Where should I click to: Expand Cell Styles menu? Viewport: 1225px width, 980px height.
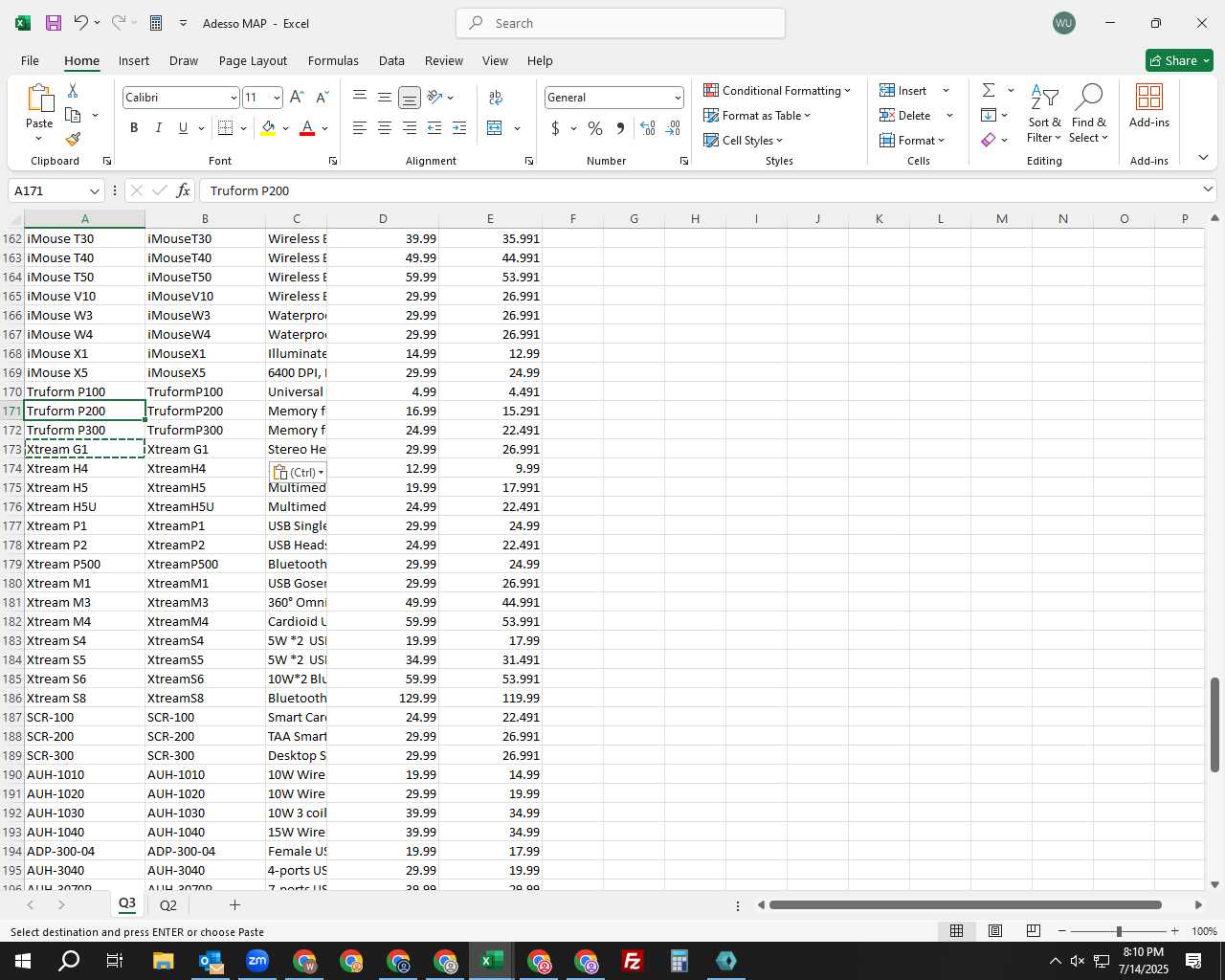click(x=743, y=141)
